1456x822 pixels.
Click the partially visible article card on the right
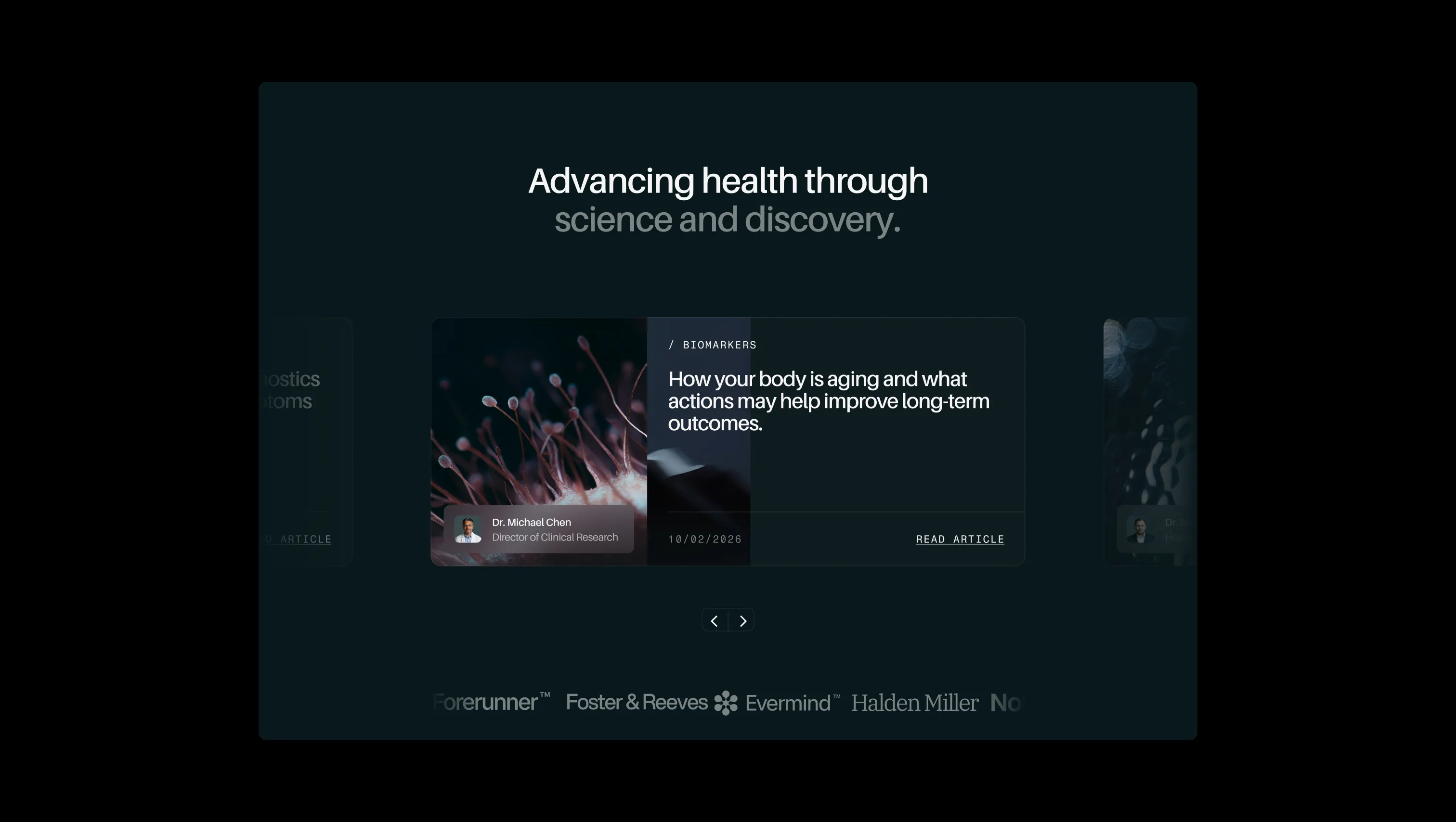1150,441
